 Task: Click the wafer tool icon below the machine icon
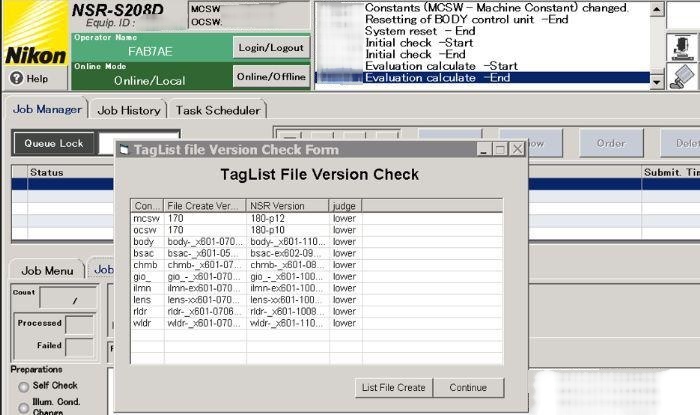pyautogui.click(x=682, y=77)
